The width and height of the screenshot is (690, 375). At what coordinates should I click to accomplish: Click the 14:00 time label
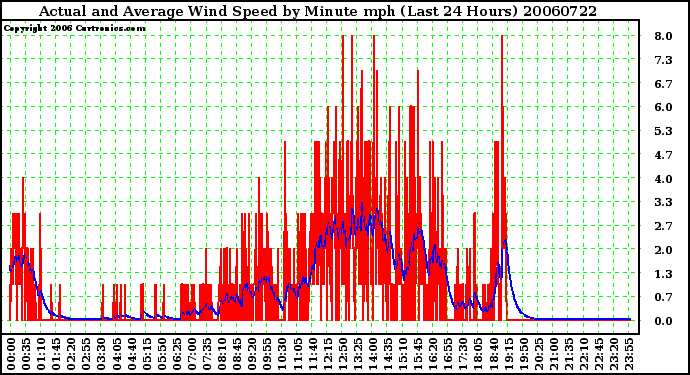pyautogui.click(x=373, y=354)
